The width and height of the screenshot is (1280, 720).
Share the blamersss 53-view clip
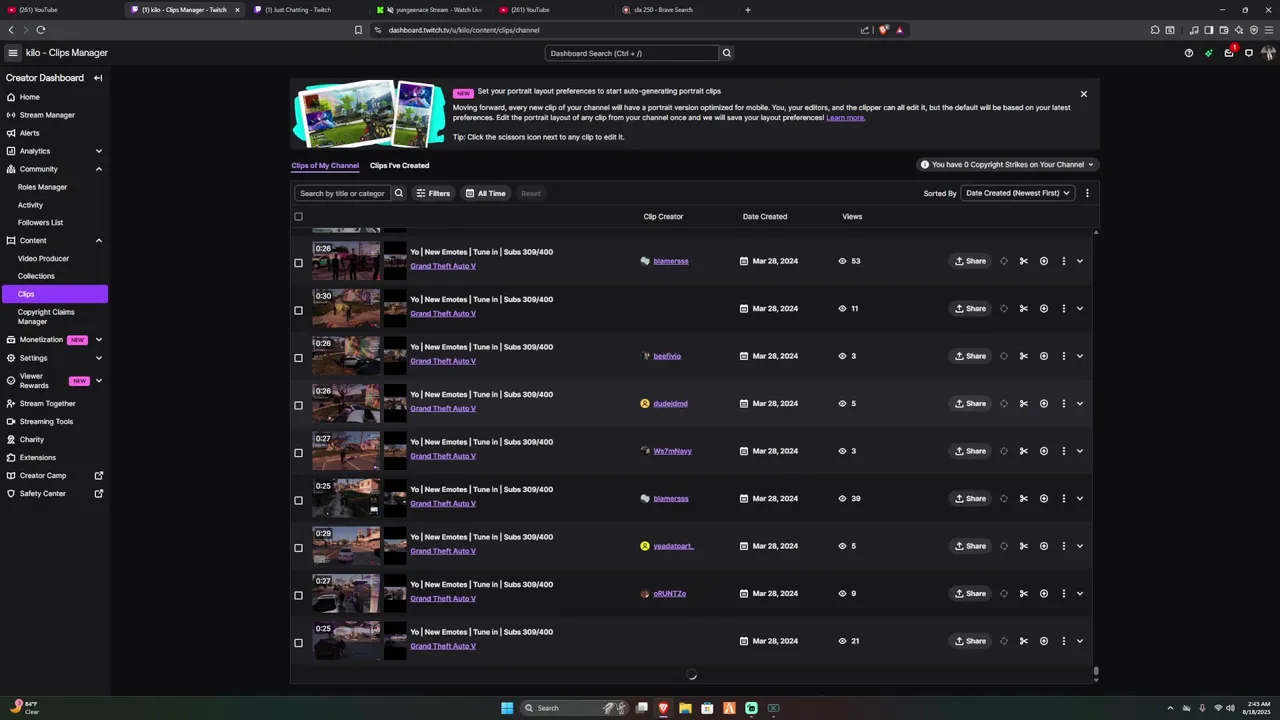coord(970,261)
